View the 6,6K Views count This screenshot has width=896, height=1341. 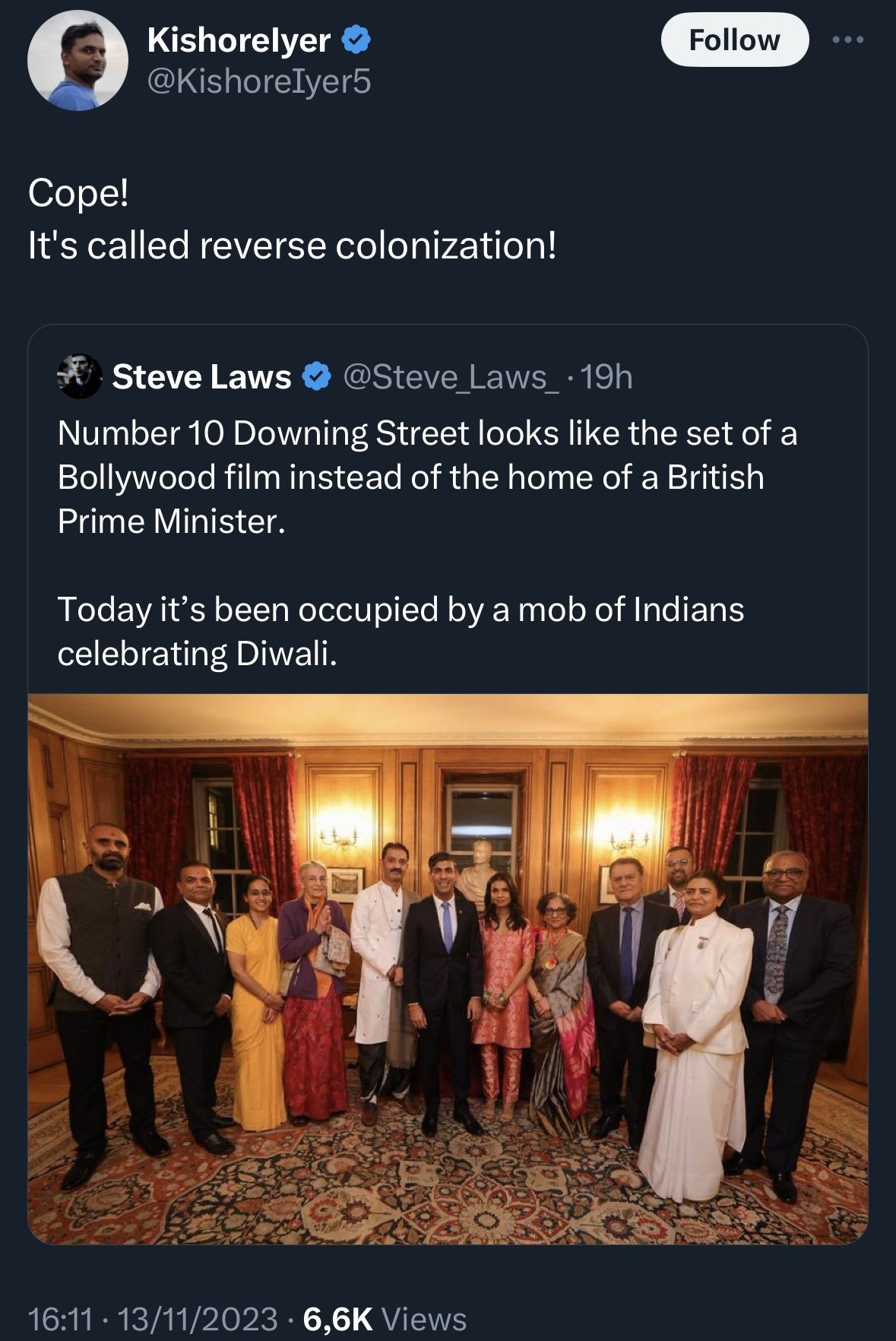coord(385,1319)
